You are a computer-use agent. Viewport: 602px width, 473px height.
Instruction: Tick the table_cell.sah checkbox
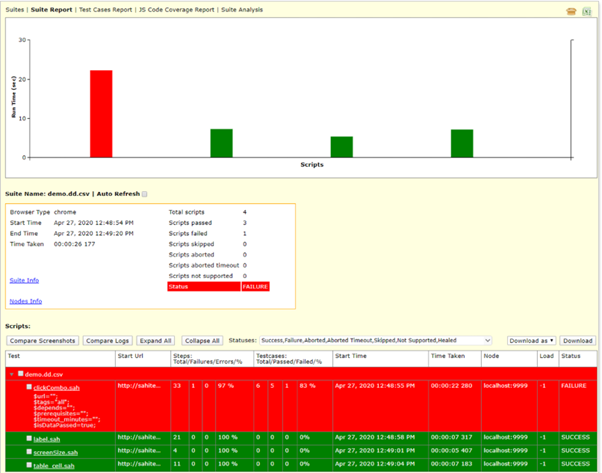[x=29, y=465]
